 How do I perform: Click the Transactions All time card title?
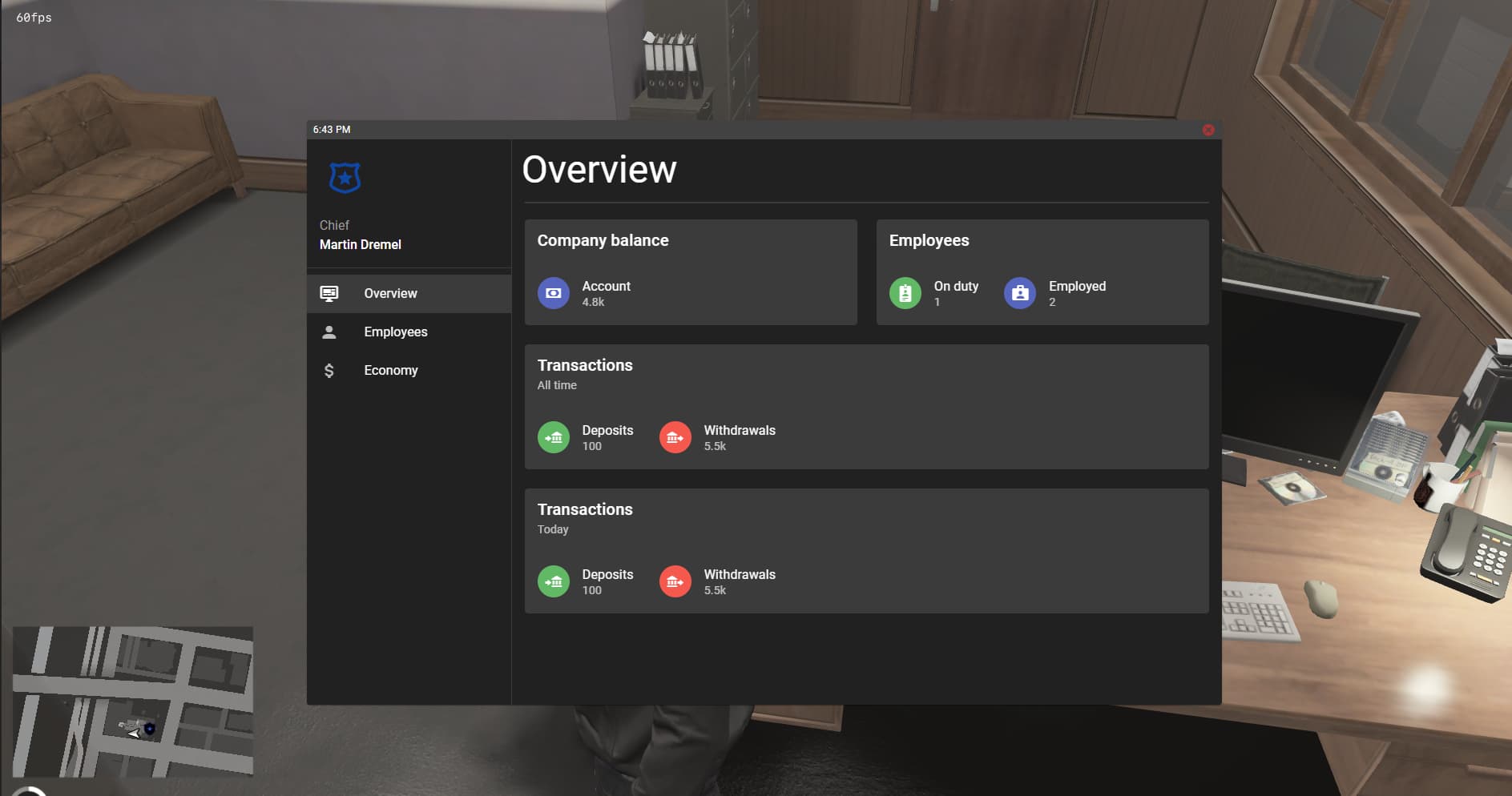click(x=585, y=365)
